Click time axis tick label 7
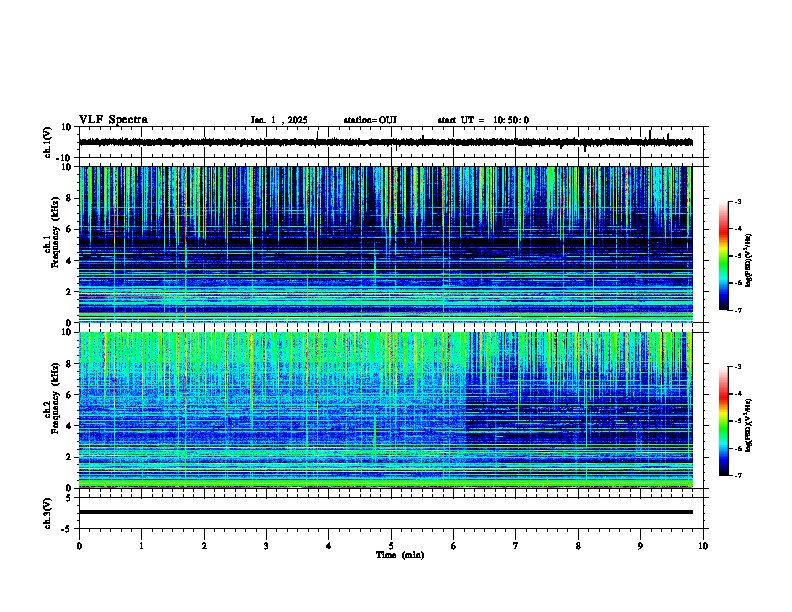This screenshot has height=612, width=792. click(x=516, y=546)
